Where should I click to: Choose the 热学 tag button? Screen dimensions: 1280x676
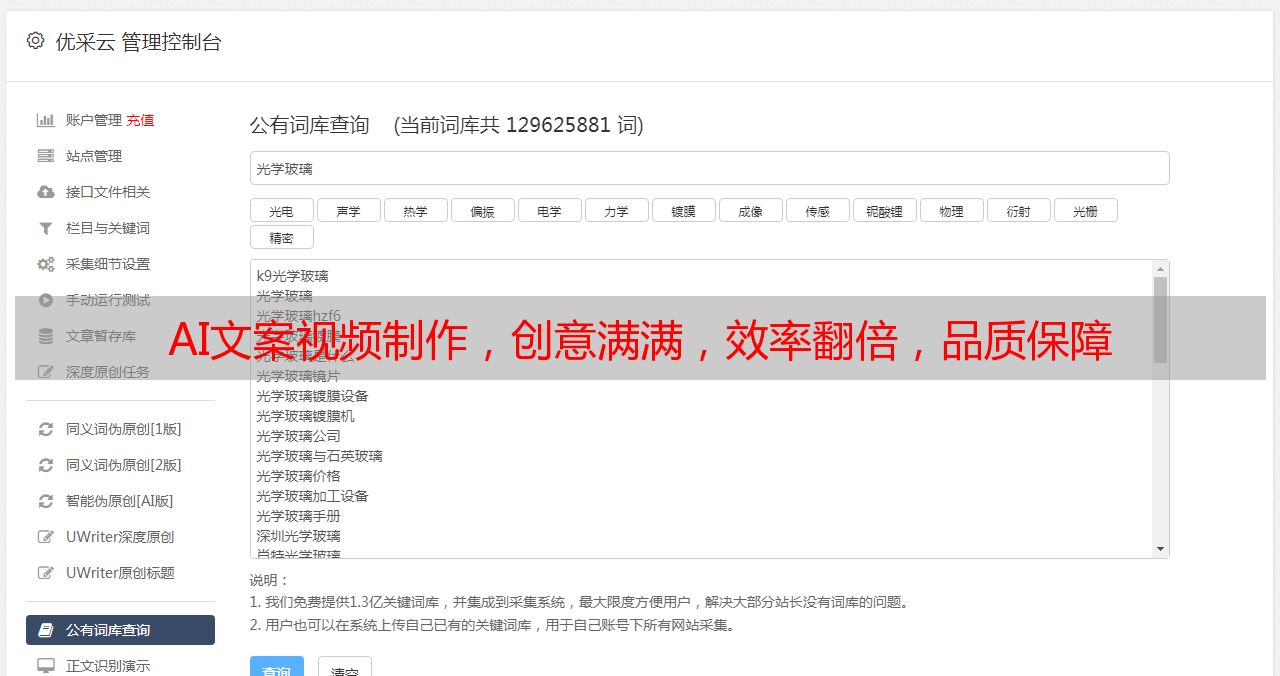tap(415, 210)
